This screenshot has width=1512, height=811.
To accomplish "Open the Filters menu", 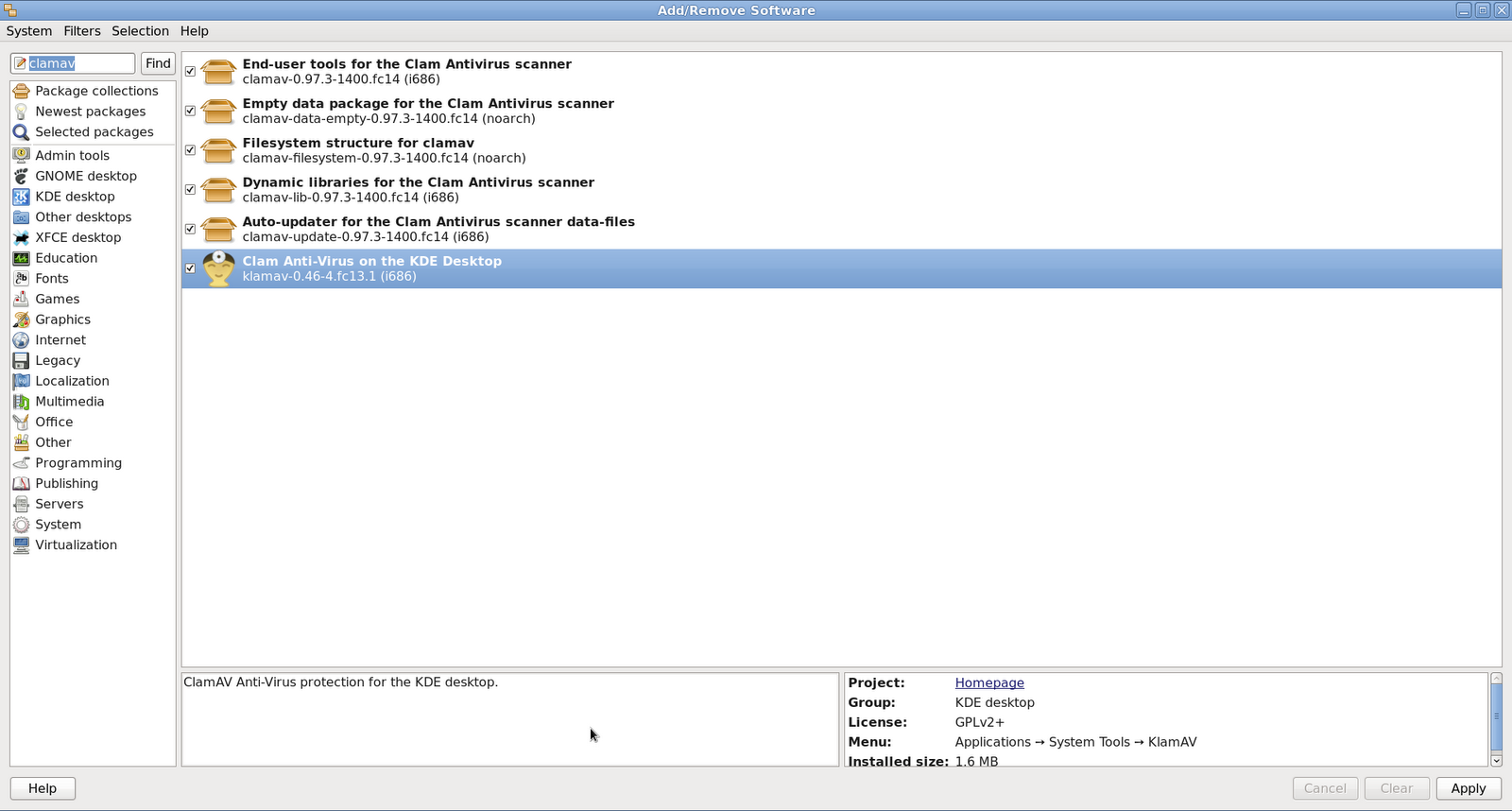I will coord(82,31).
